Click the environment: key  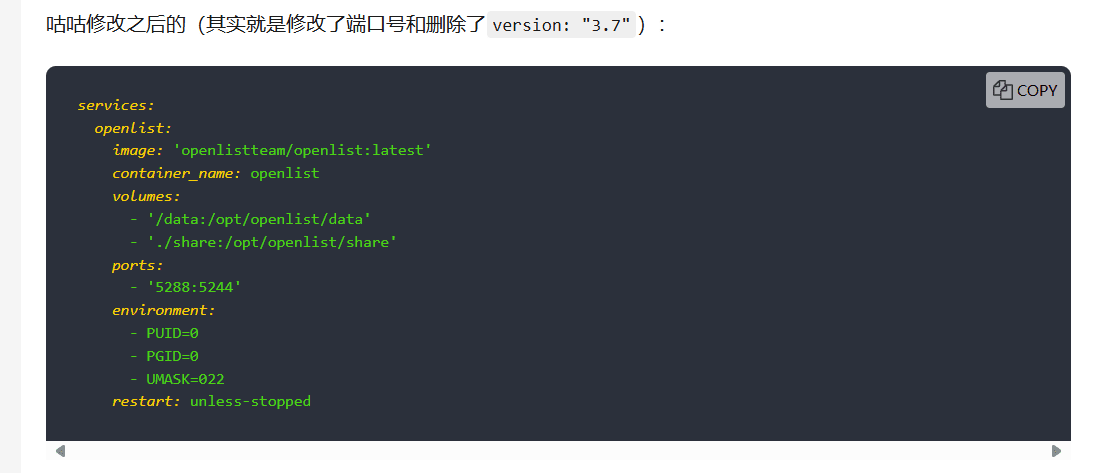pyautogui.click(x=164, y=310)
